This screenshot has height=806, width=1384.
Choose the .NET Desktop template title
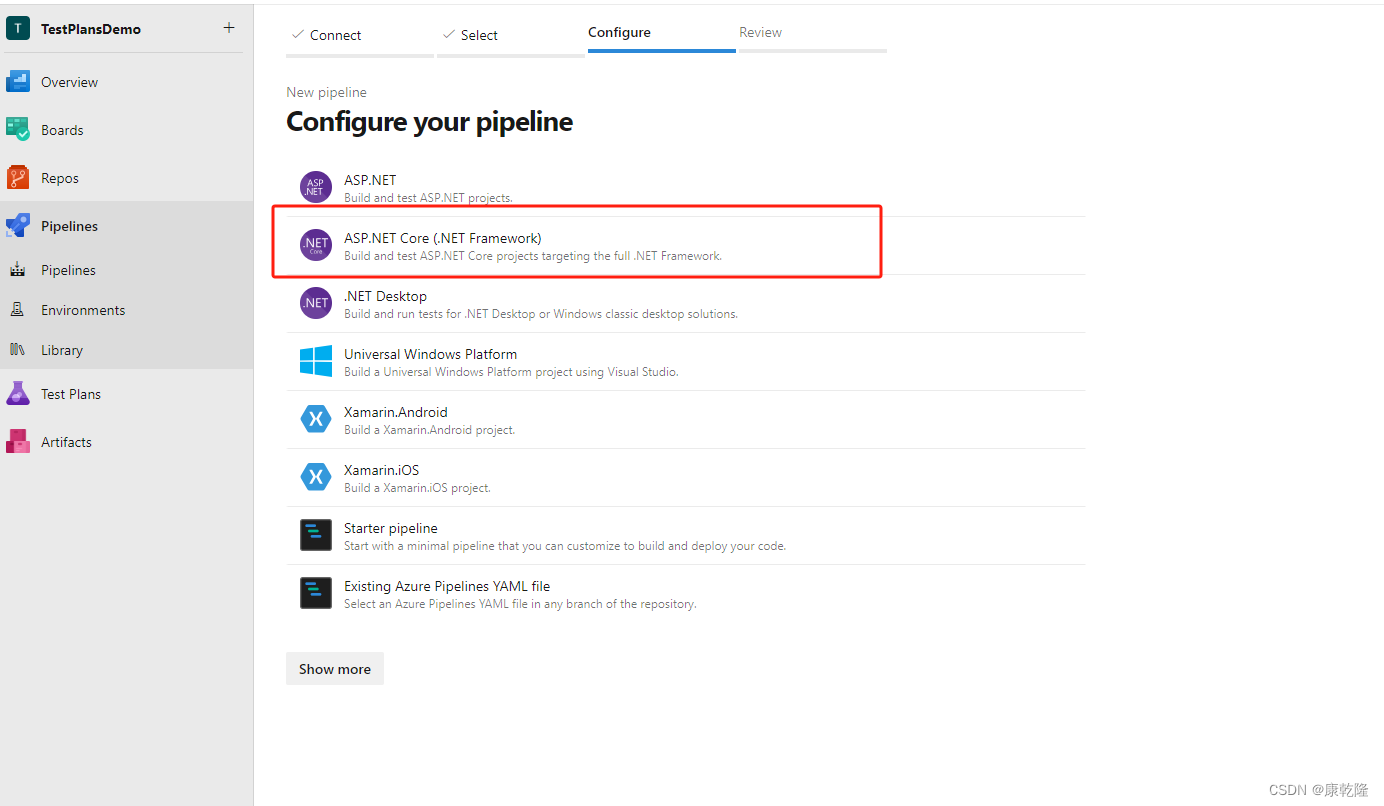click(x=385, y=296)
